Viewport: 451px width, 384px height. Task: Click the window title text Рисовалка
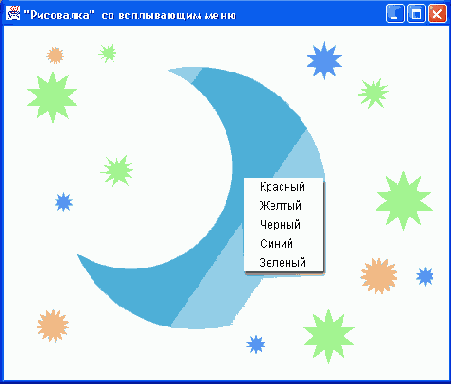click(59, 15)
